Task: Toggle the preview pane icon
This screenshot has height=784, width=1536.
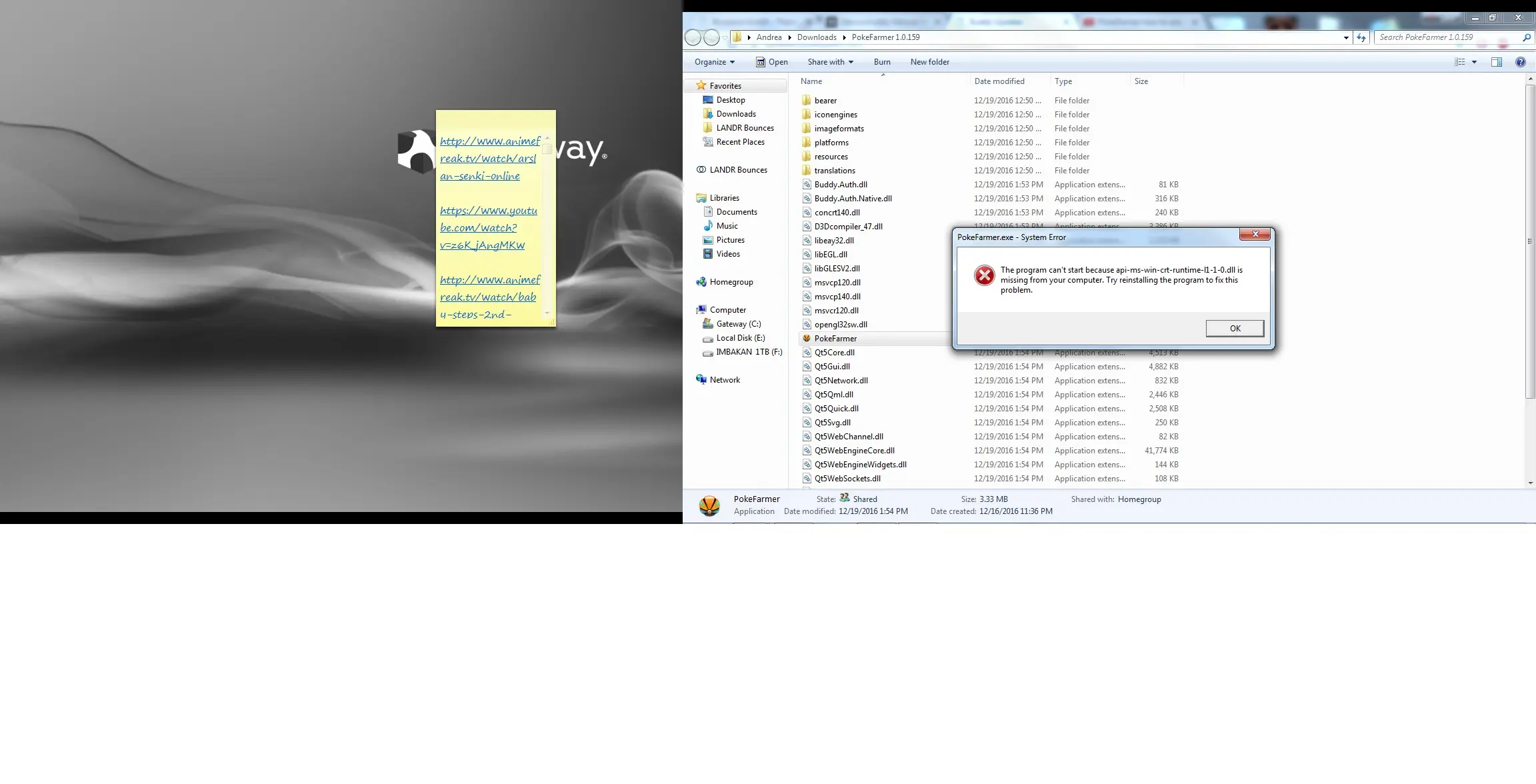Action: (x=1496, y=62)
